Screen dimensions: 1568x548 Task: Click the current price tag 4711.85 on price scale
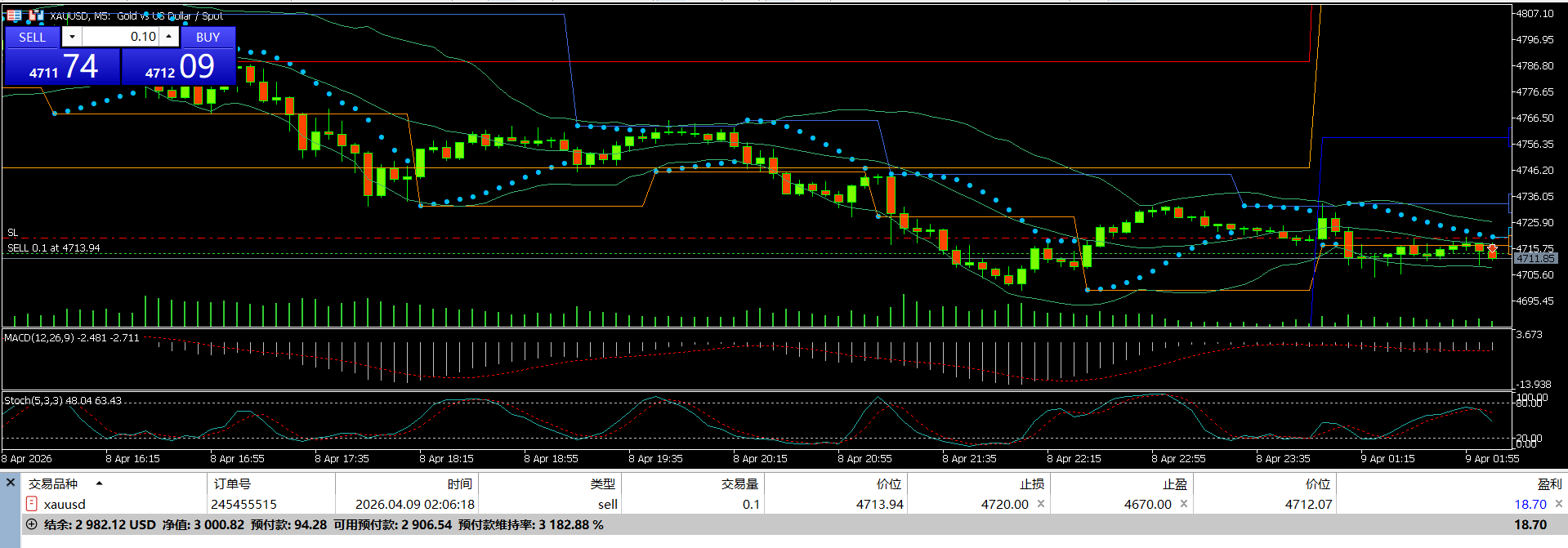[1536, 258]
